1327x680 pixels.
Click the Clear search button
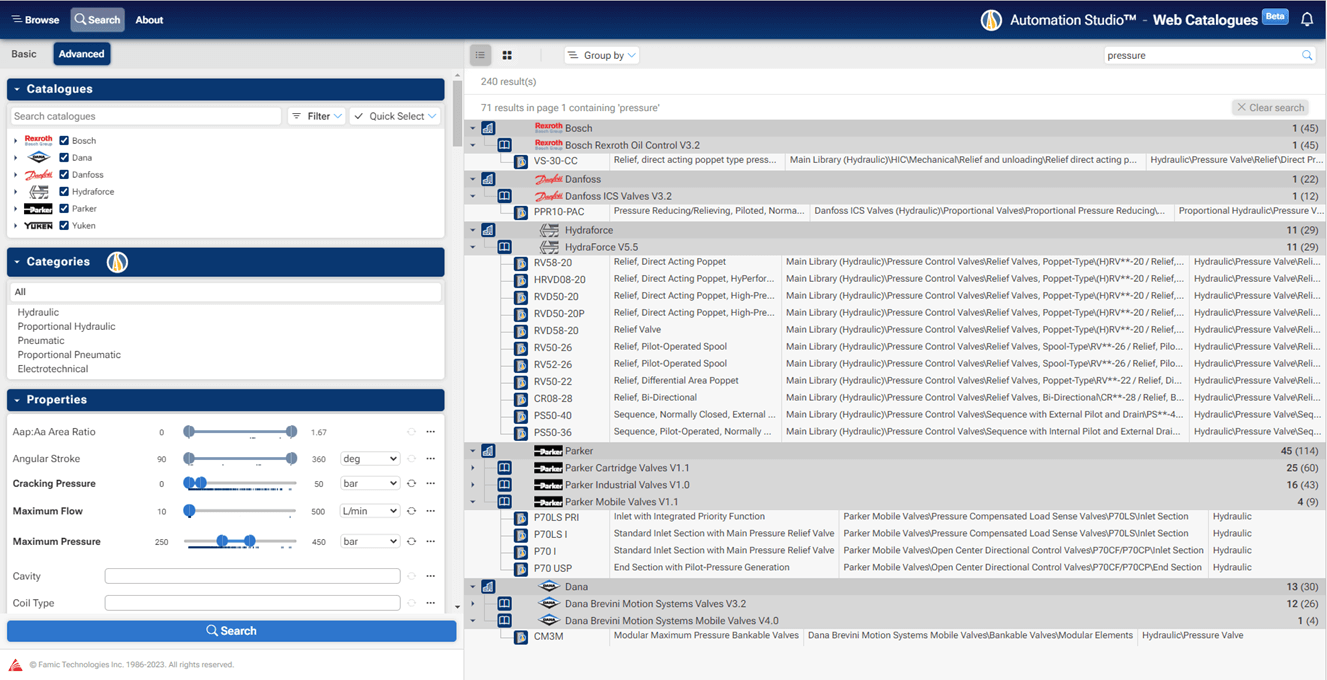(1270, 107)
